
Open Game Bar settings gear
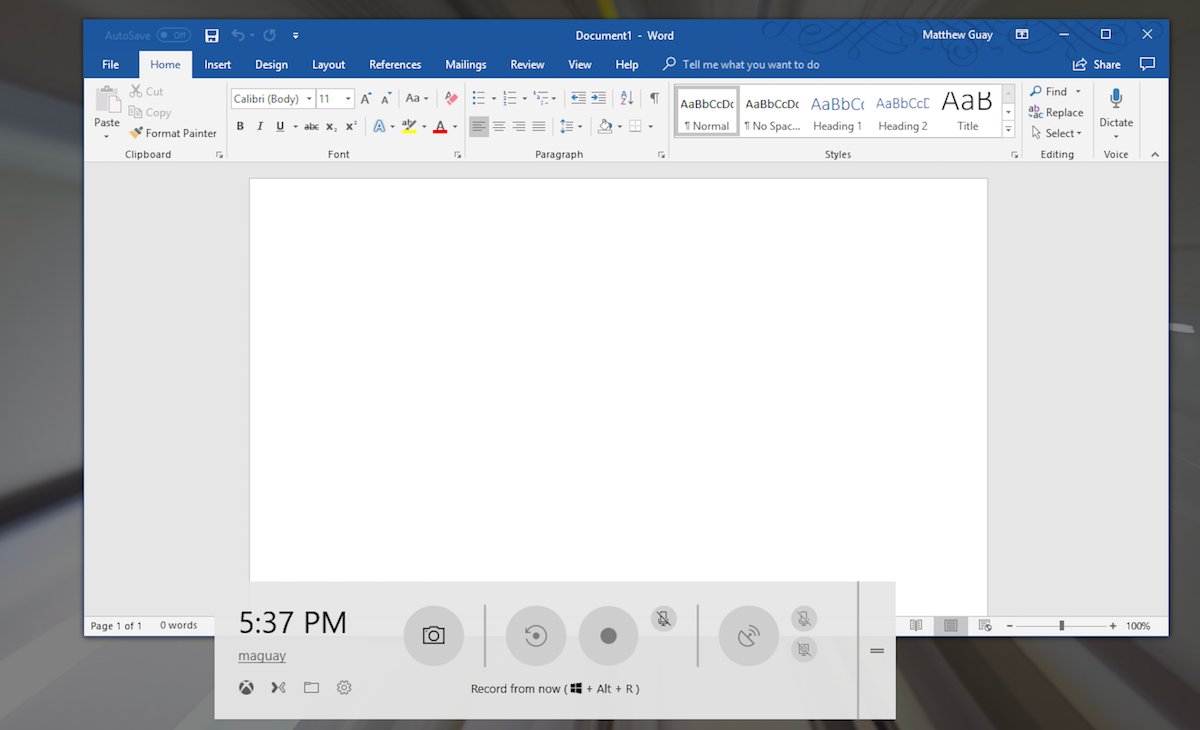point(344,688)
